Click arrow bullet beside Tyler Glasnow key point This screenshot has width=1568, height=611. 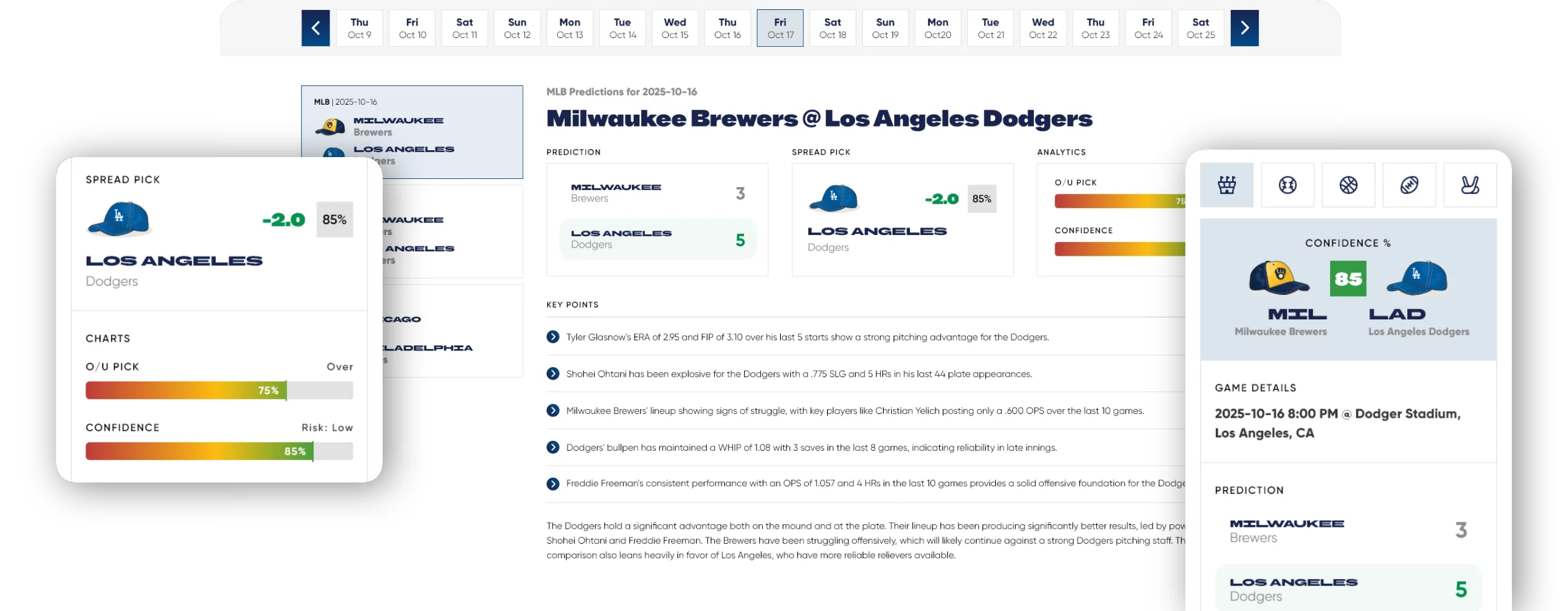coord(553,337)
